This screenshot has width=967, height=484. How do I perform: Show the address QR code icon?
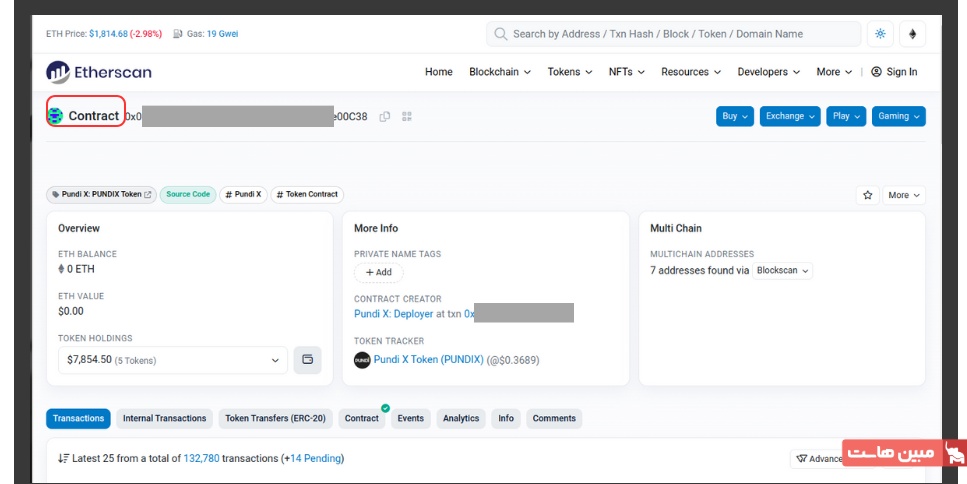(406, 117)
